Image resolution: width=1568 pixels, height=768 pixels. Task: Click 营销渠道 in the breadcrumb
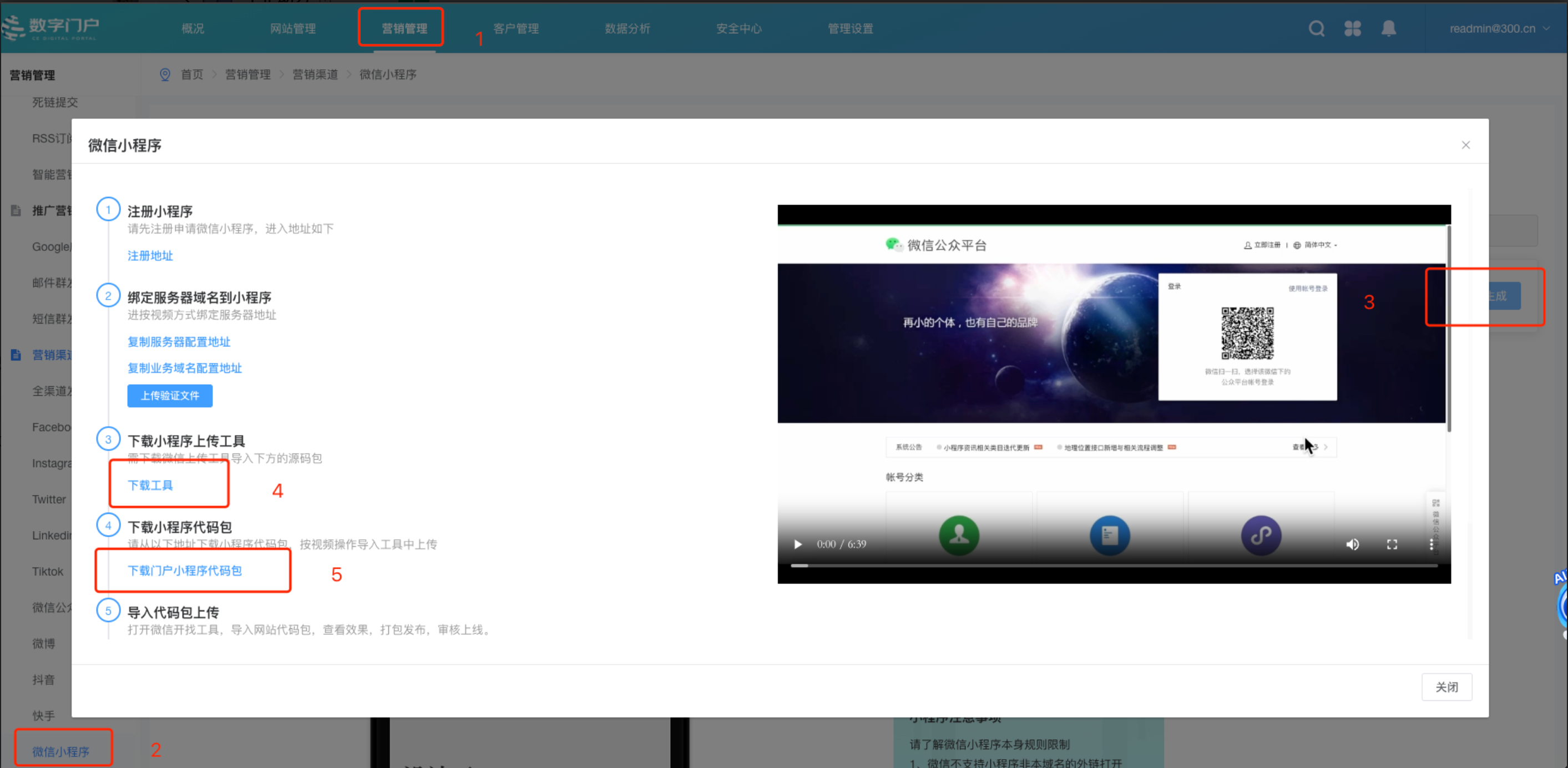click(315, 74)
